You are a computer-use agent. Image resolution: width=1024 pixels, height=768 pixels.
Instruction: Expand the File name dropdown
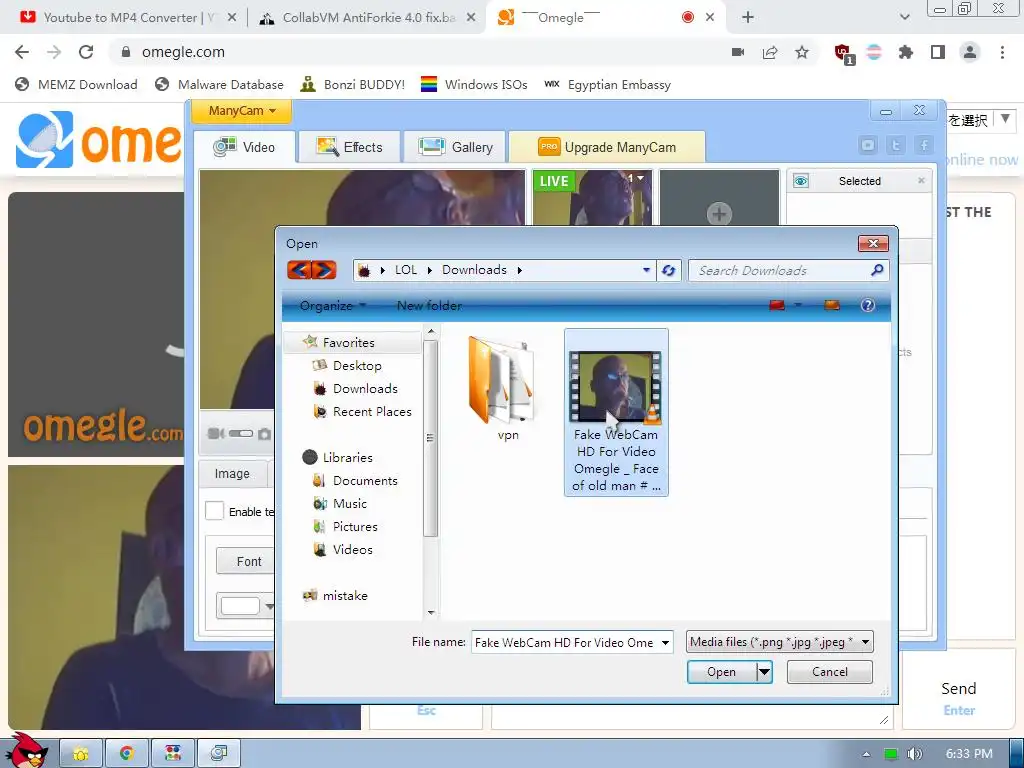tap(665, 643)
